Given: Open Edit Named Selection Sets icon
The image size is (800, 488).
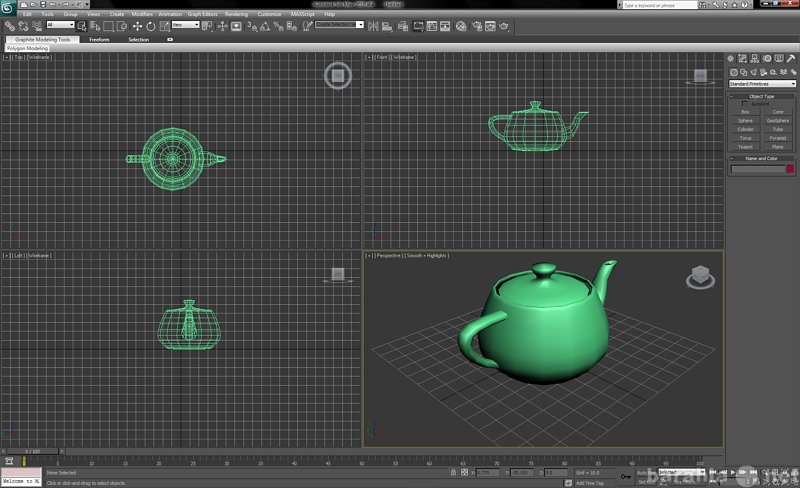Looking at the screenshot, I should (x=307, y=26).
